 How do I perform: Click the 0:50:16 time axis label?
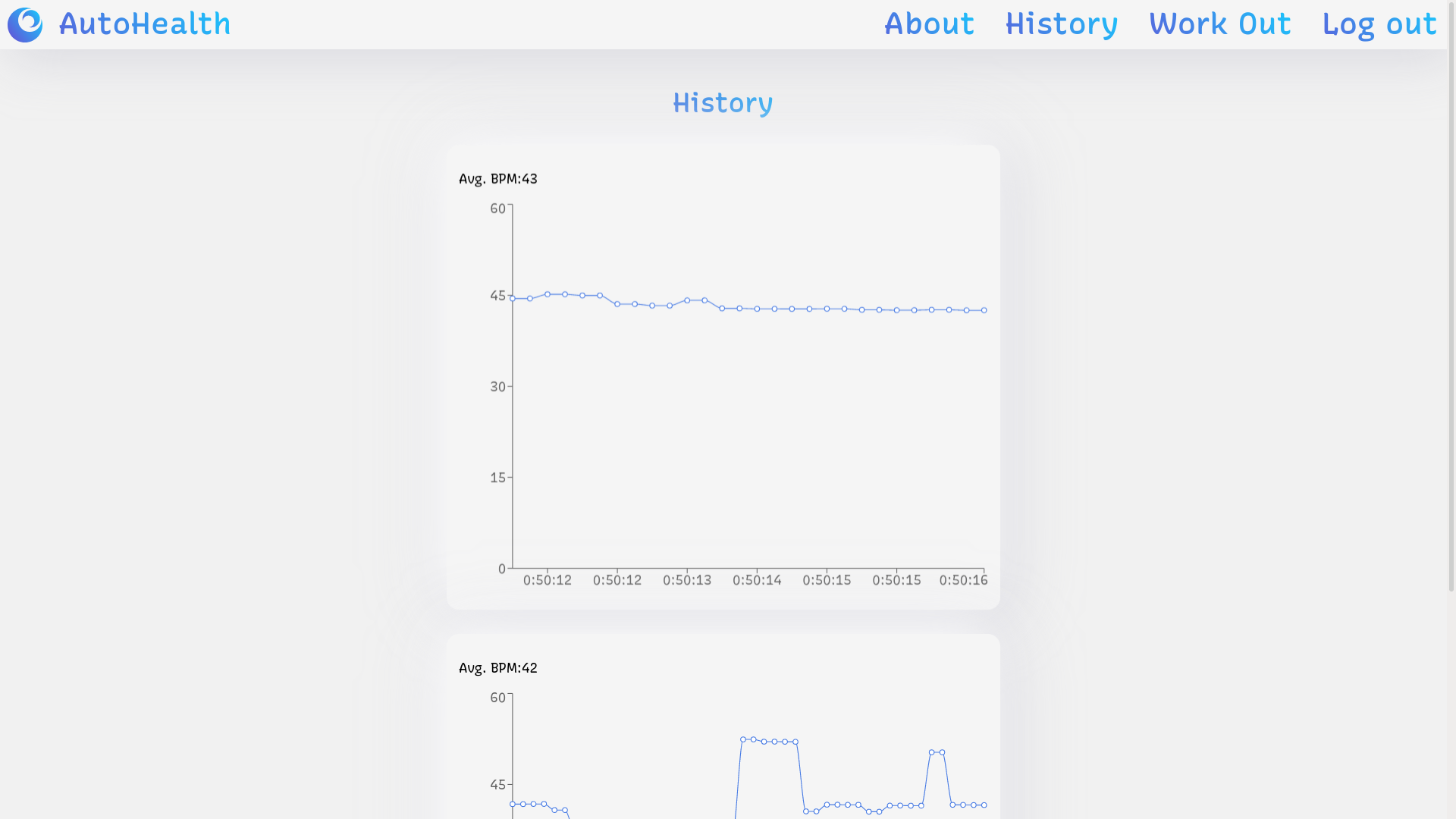click(x=963, y=580)
